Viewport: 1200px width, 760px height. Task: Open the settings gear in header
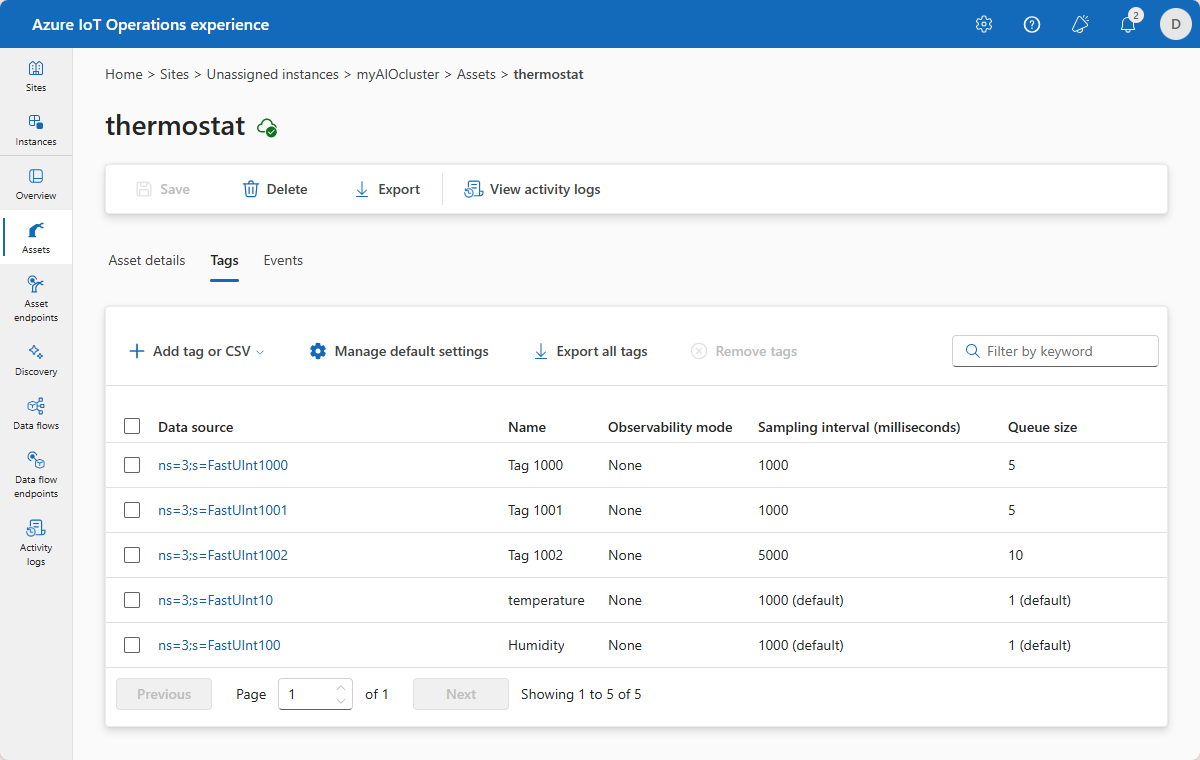(984, 24)
